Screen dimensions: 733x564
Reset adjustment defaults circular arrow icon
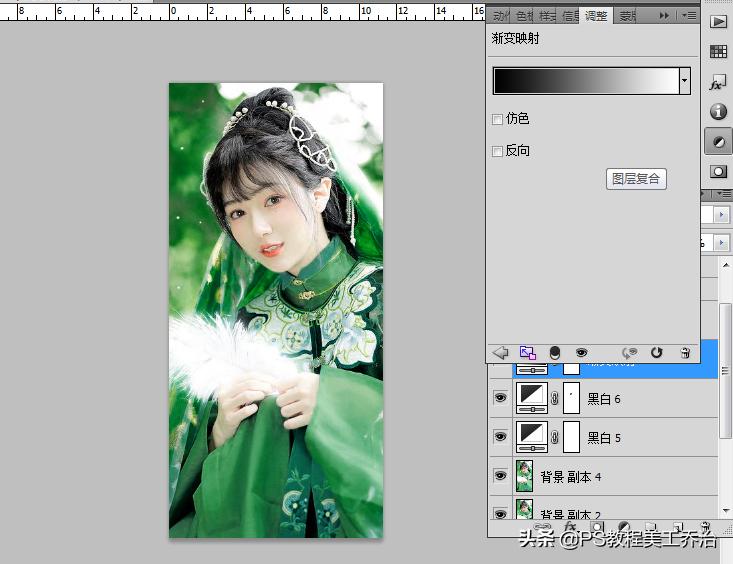pyautogui.click(x=657, y=353)
